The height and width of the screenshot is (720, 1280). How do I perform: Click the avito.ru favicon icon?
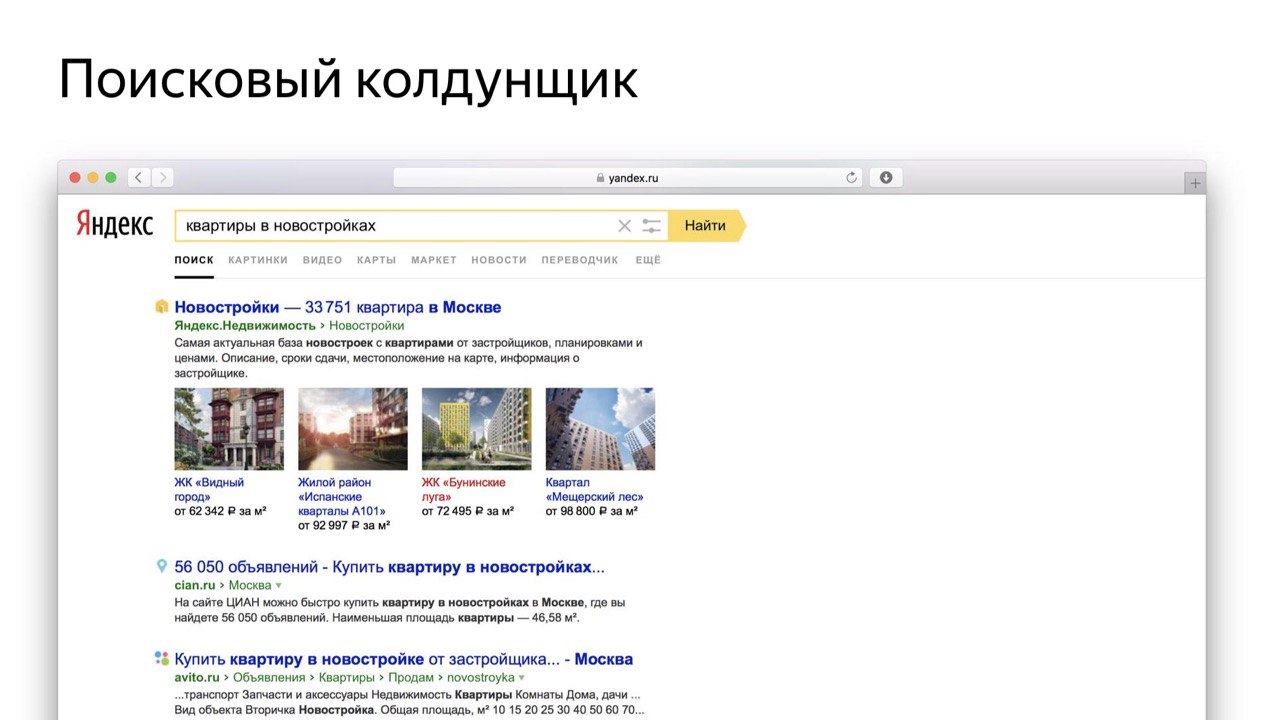(x=161, y=658)
